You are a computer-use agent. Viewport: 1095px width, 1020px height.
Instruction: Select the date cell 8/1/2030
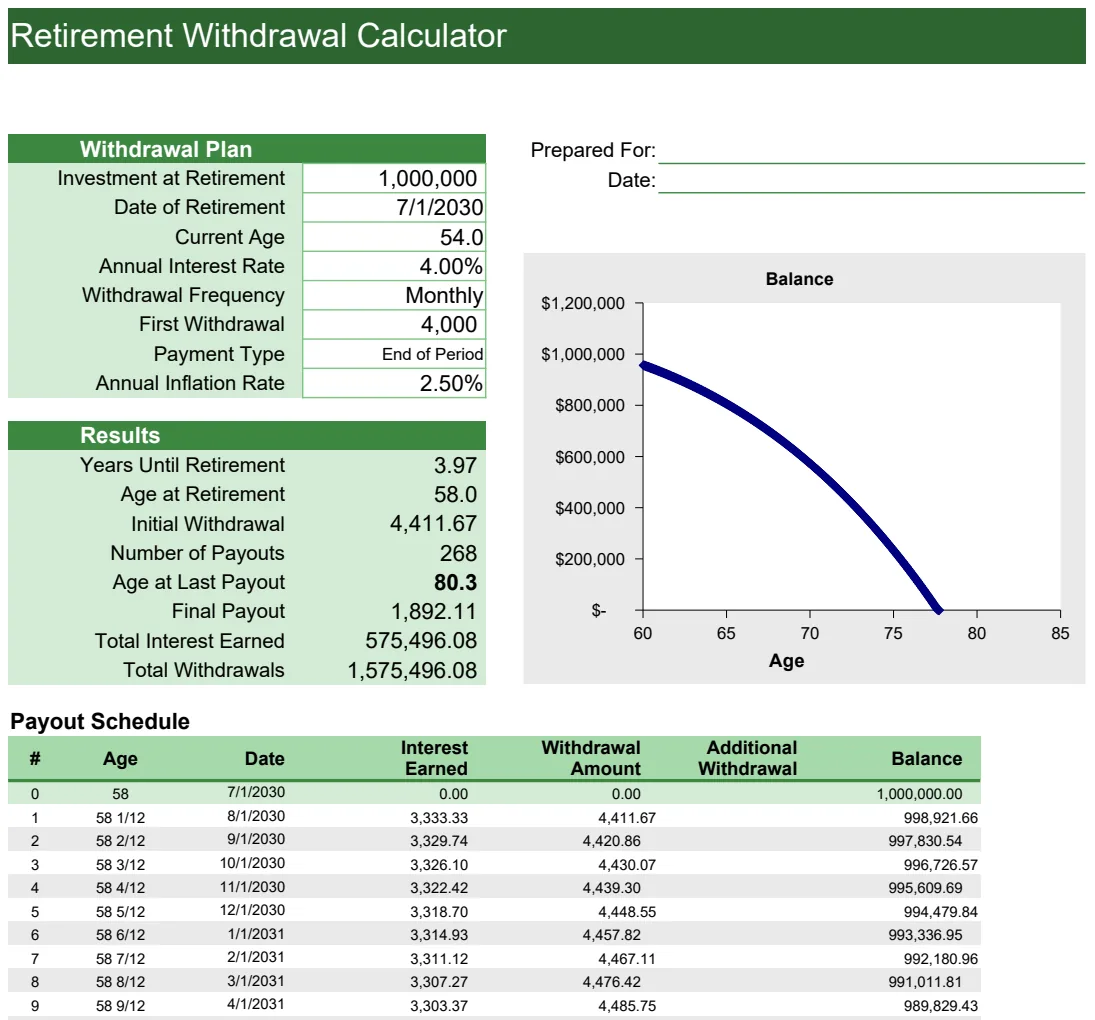pyautogui.click(x=256, y=816)
